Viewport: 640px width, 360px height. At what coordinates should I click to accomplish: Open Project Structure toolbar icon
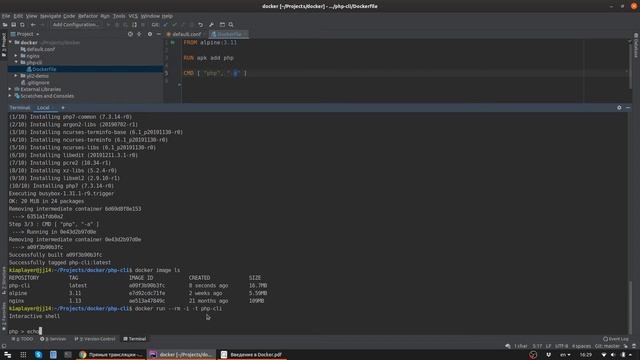coord(222,24)
